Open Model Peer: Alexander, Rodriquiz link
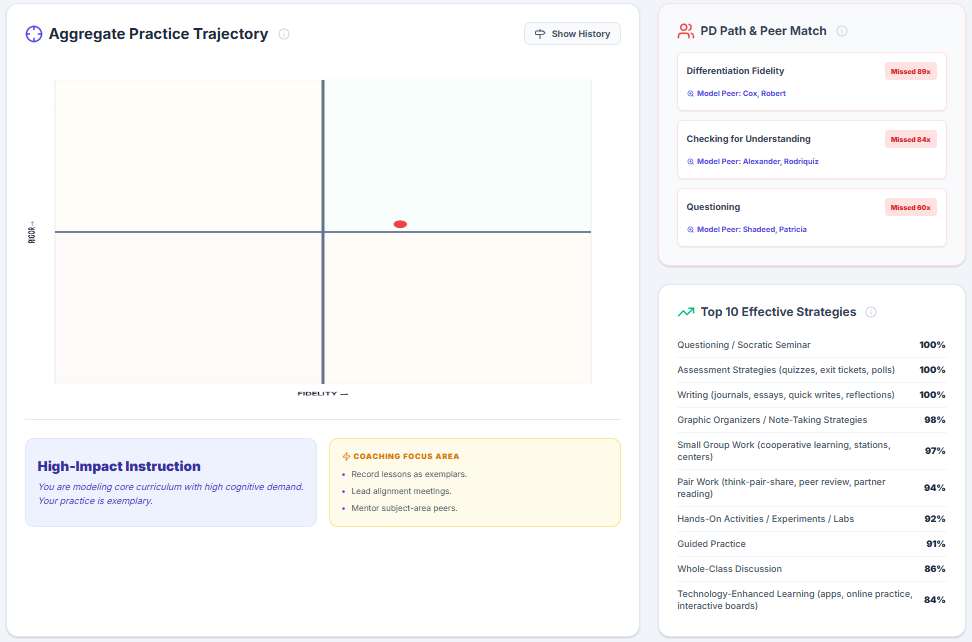The image size is (972, 642). pos(757,162)
